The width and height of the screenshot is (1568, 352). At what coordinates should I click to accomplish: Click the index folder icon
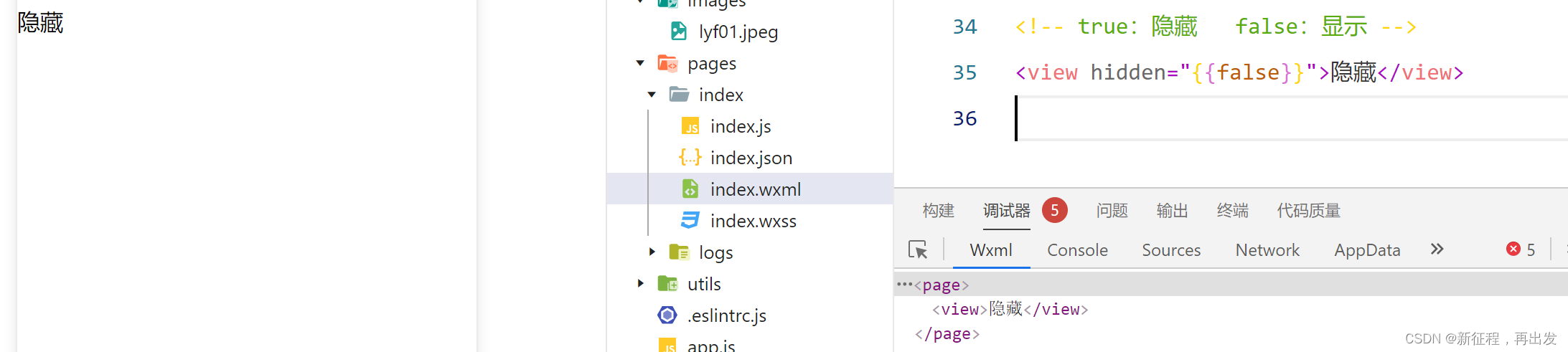point(679,94)
